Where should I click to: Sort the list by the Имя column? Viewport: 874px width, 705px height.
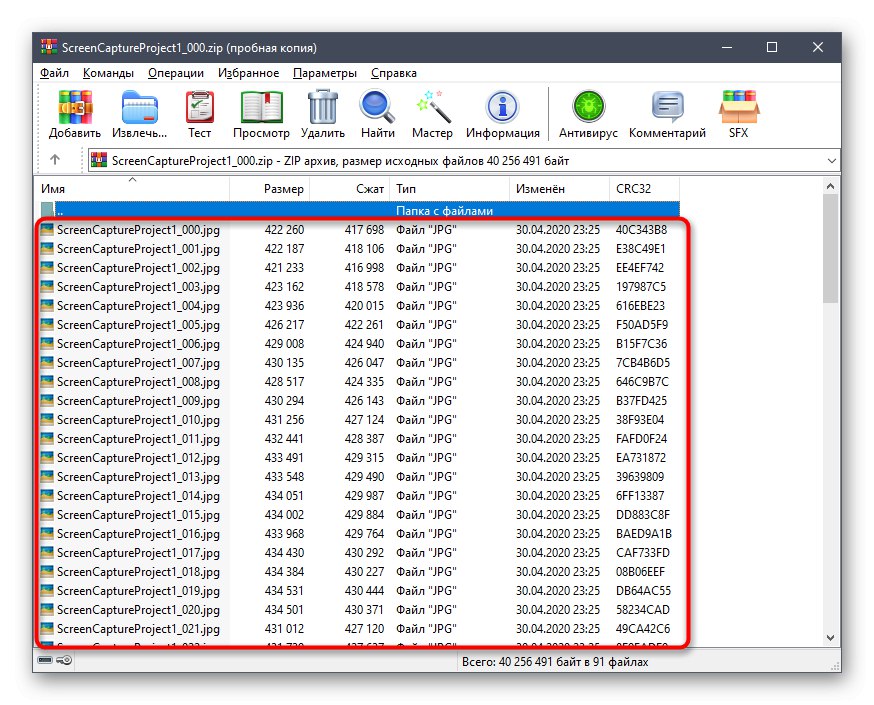coord(132,188)
